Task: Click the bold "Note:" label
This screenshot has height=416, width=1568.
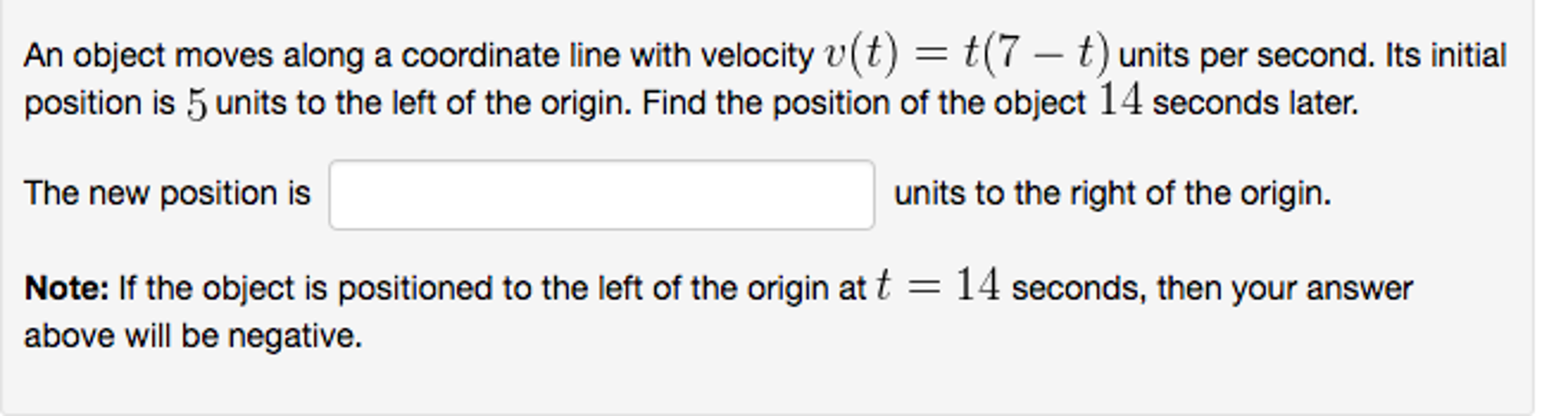Action: coord(67,289)
